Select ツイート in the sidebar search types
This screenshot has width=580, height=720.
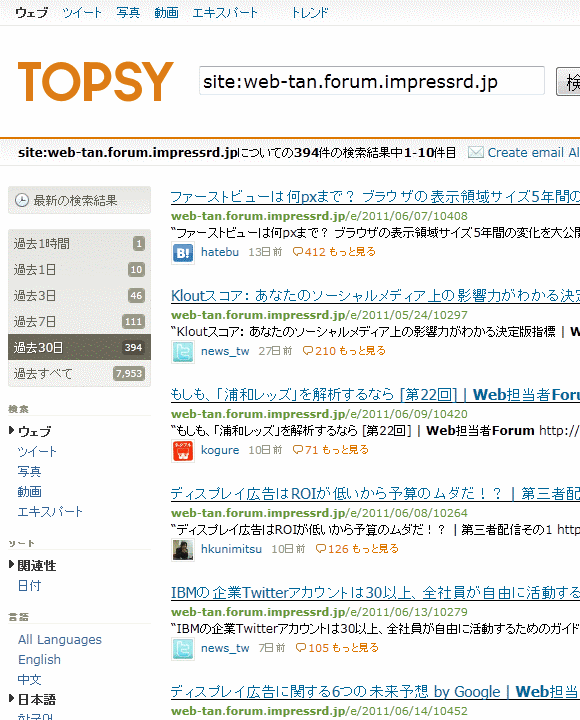[37, 452]
